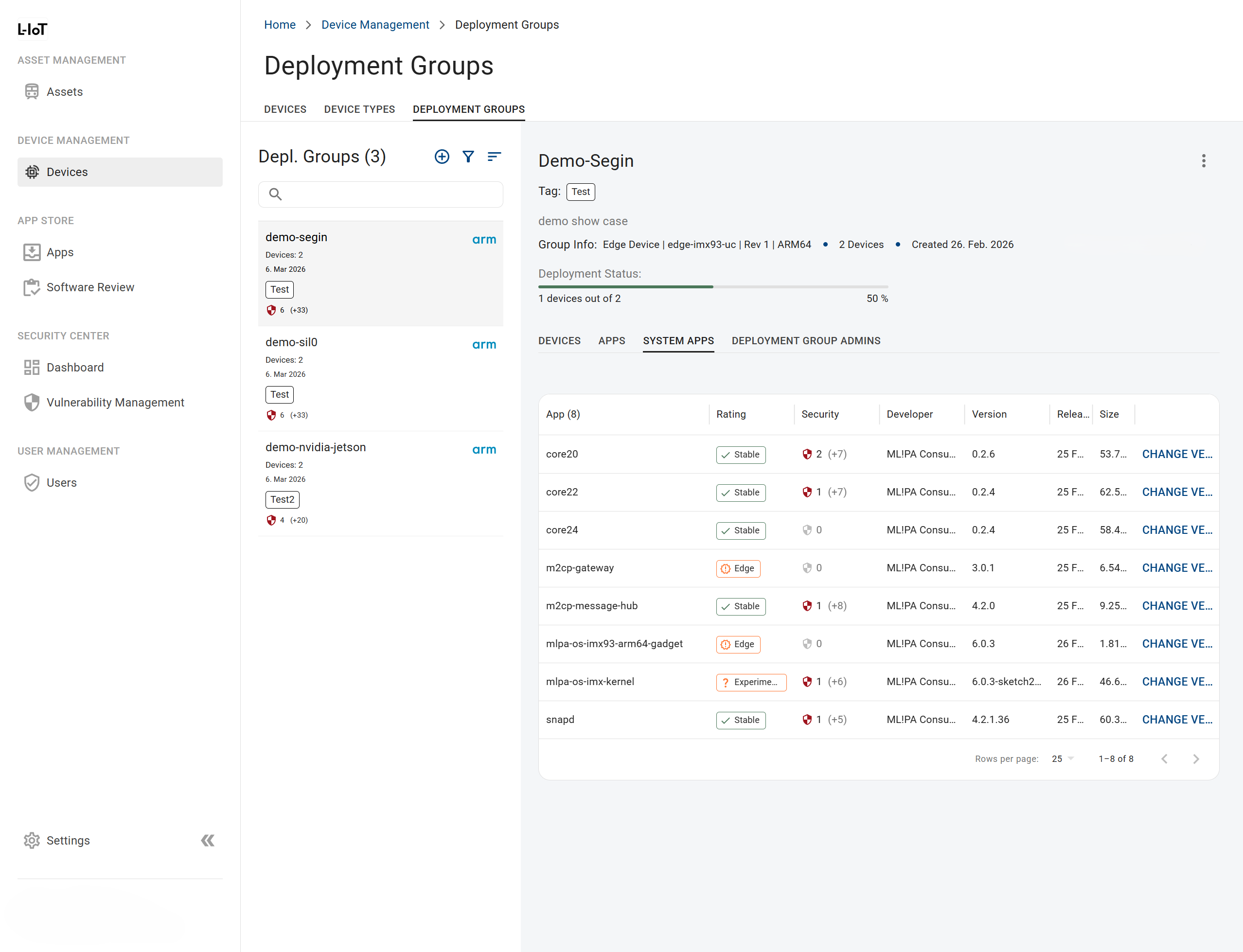Click the Software Review clipboard icon
The image size is (1243, 952).
32,287
